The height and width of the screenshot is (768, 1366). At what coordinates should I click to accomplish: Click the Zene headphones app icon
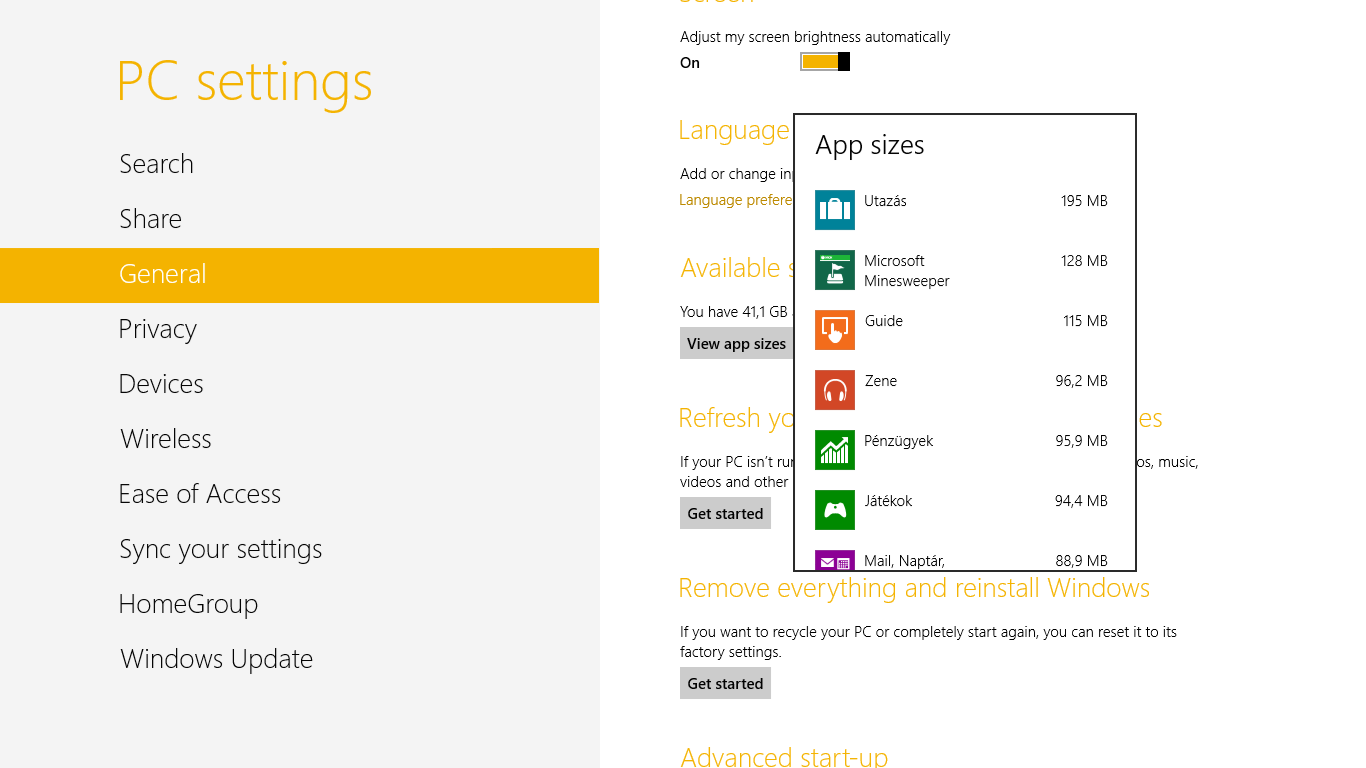834,390
